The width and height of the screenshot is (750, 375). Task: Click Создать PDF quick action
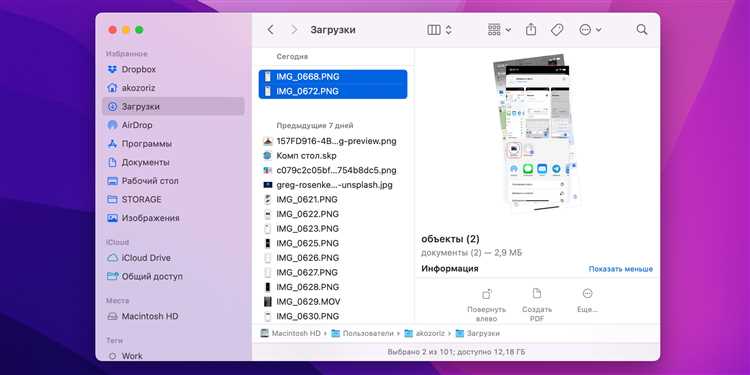pos(537,304)
